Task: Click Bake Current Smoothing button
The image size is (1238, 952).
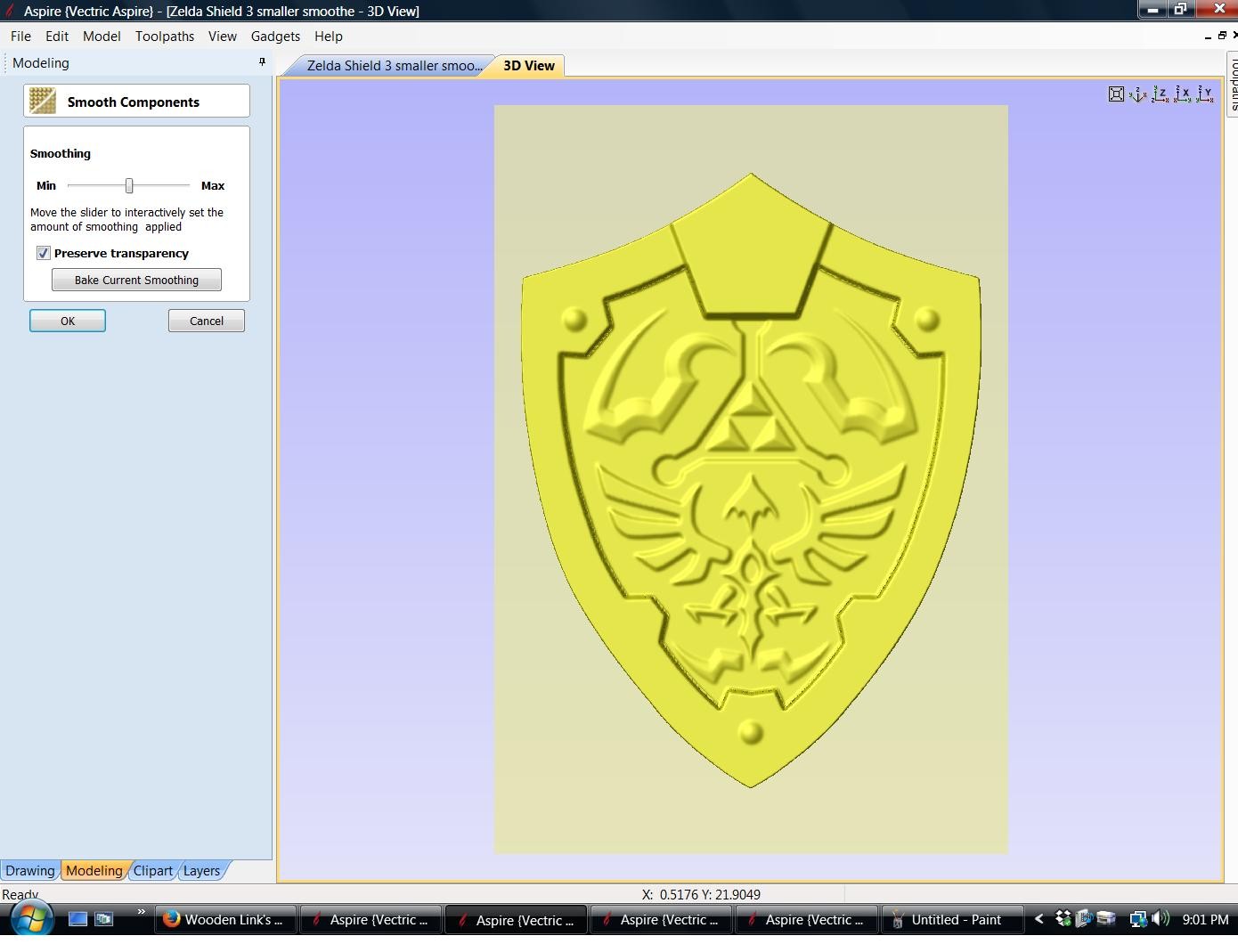Action: [136, 280]
